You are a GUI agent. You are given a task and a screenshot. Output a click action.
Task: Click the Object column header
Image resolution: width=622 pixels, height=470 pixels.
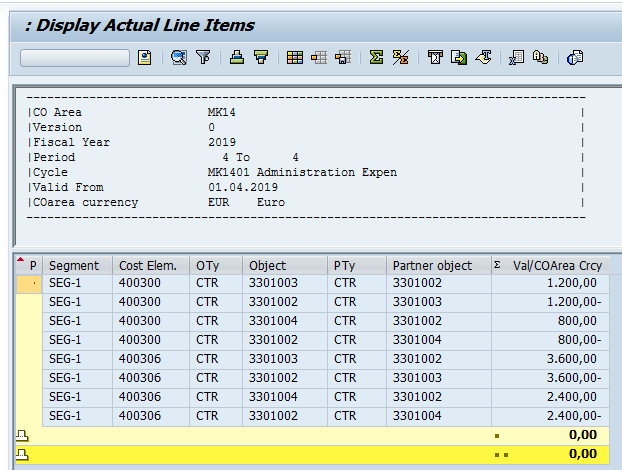[x=285, y=265]
